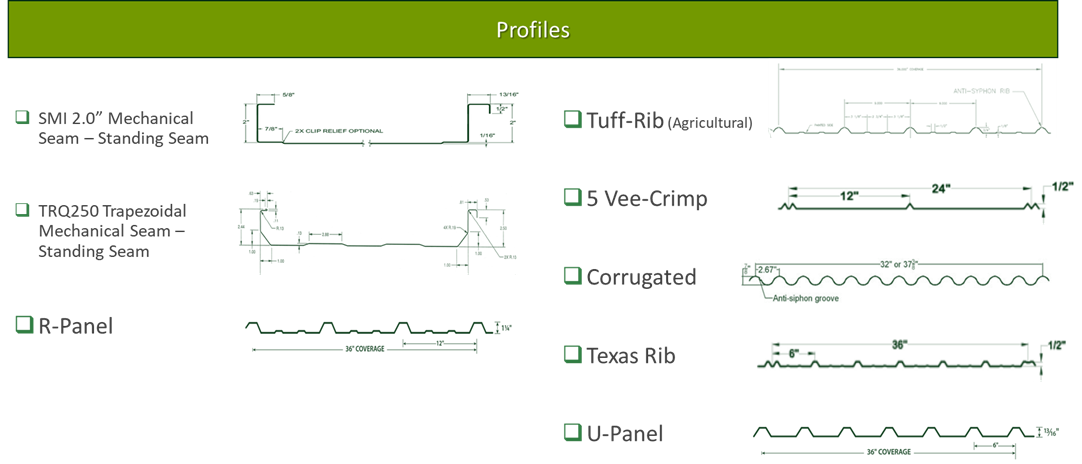
Task: Check the 5 Vee-Crimp checkbox
Action: pyautogui.click(x=572, y=197)
